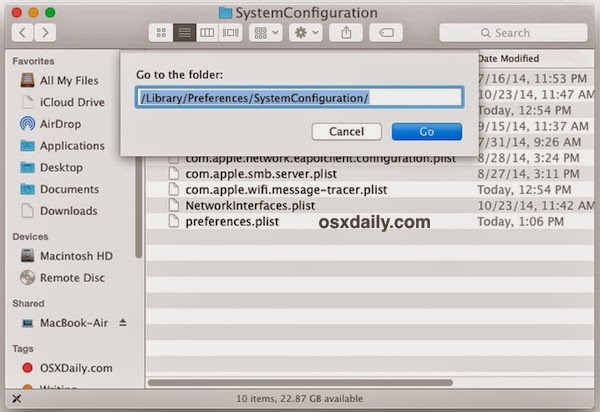
Task: Switch to Cover Flow view
Action: 230,33
